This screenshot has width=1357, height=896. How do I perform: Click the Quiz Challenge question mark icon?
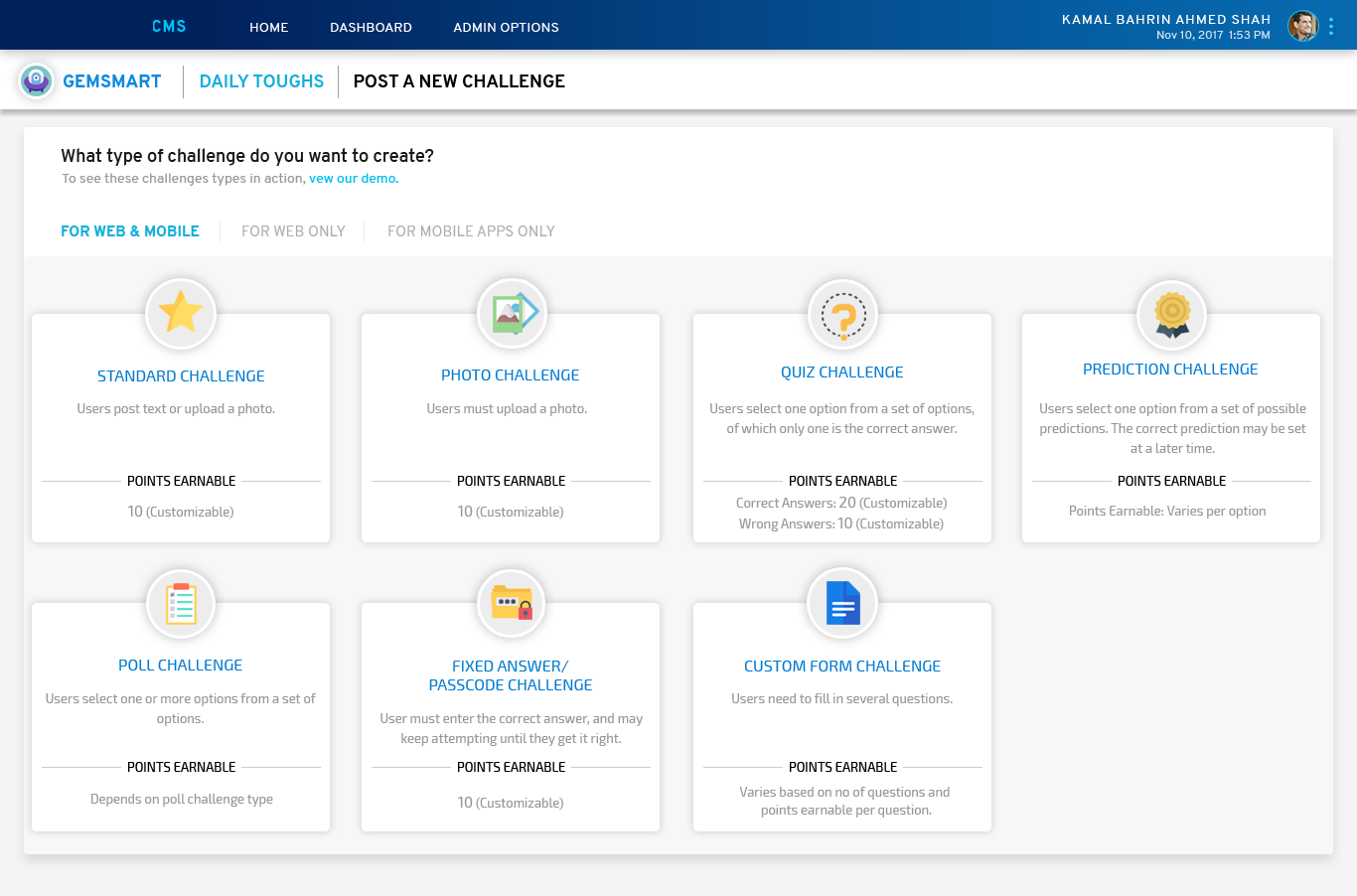click(x=842, y=315)
